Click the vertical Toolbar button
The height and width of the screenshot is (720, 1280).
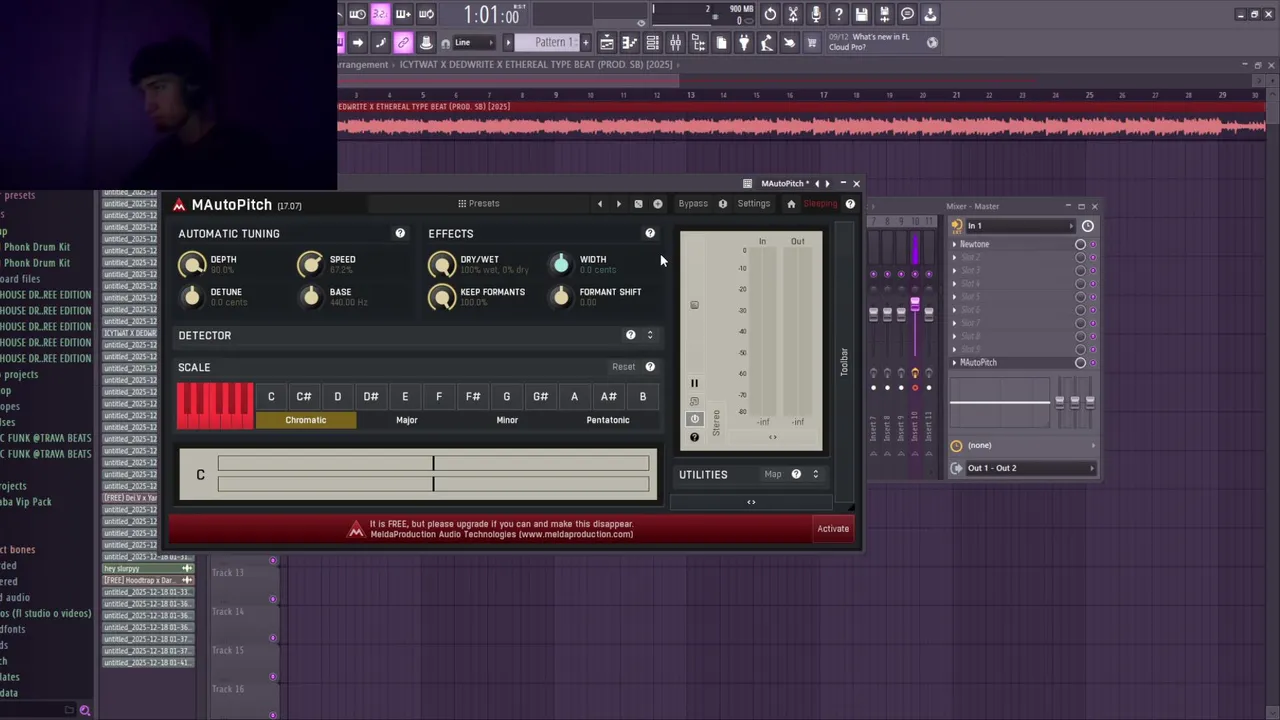point(844,362)
